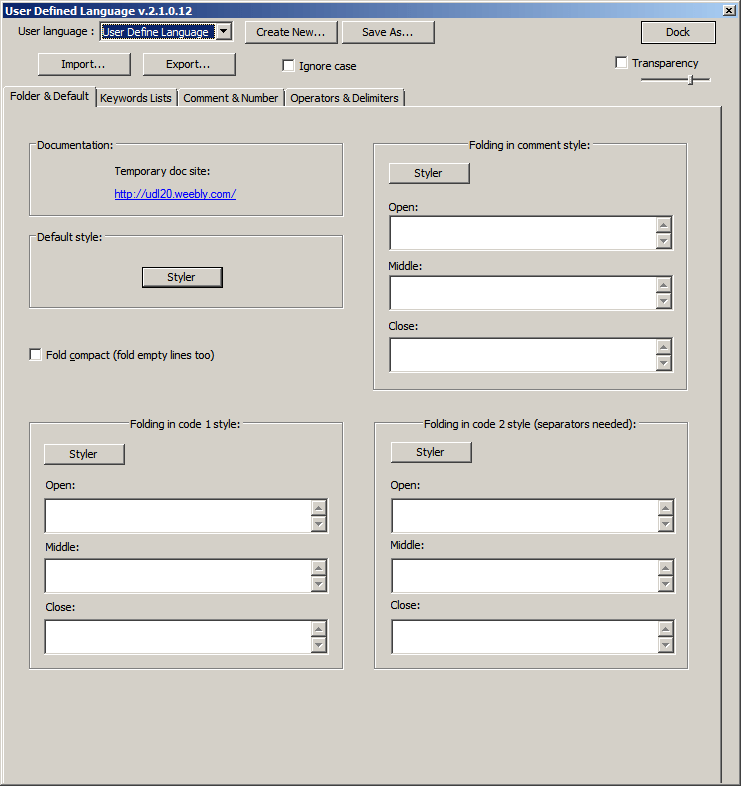Viewport: 741px width, 786px height.
Task: Switch to the Keywords Lists tab
Action: 135,98
